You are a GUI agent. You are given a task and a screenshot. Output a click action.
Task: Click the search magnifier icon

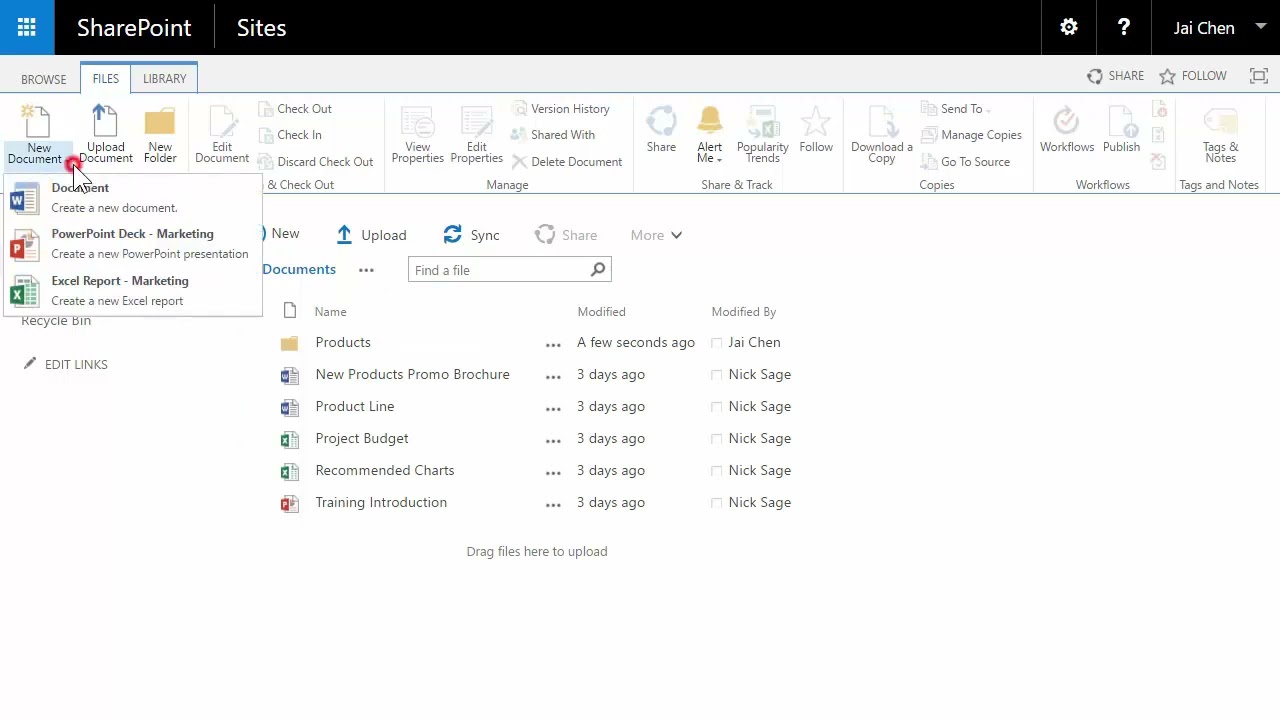click(x=598, y=269)
